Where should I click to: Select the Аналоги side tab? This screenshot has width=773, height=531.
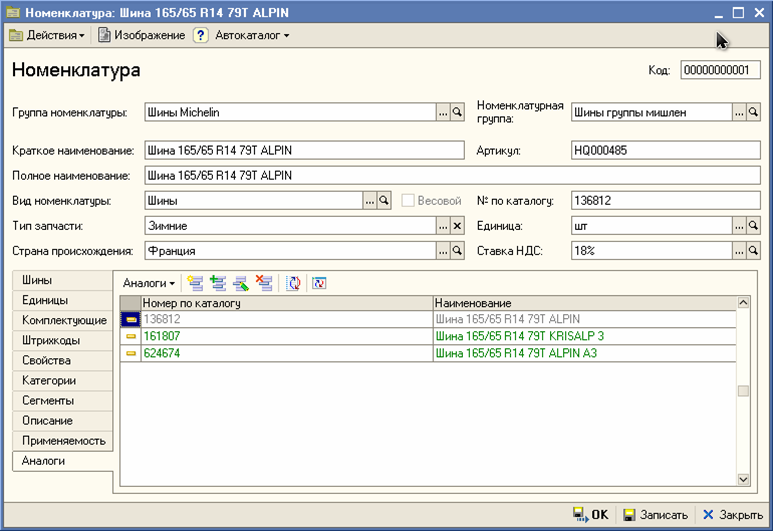63,461
